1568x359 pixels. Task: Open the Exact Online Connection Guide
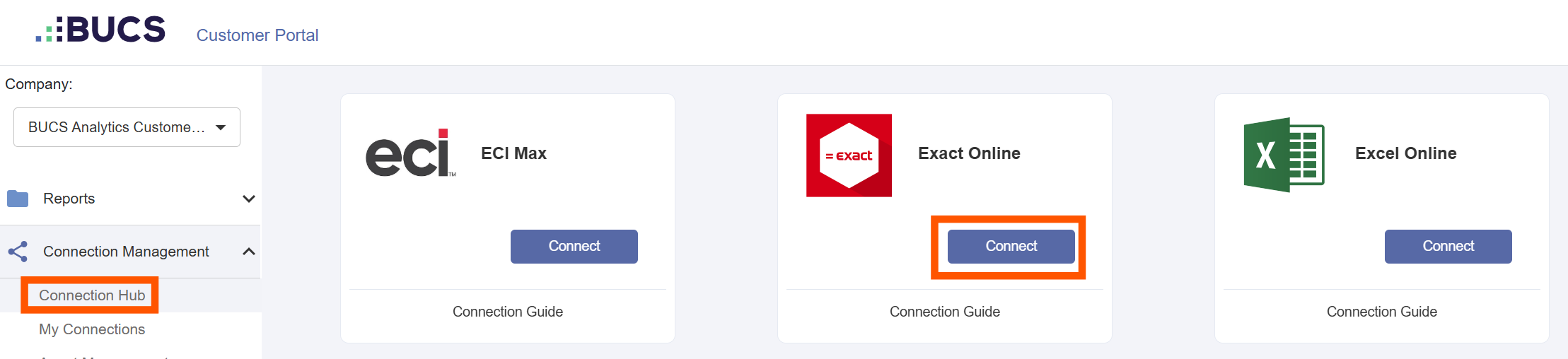click(945, 312)
